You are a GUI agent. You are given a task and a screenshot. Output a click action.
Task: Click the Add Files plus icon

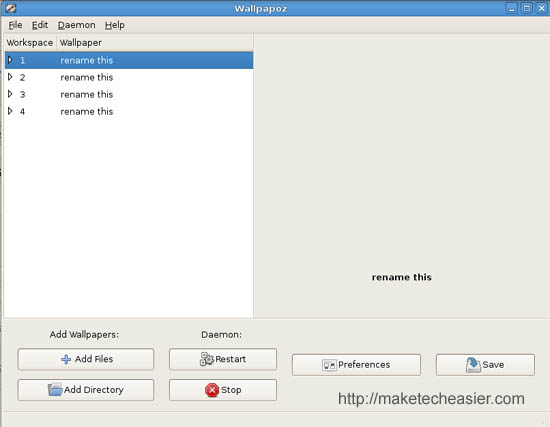[x=66, y=359]
